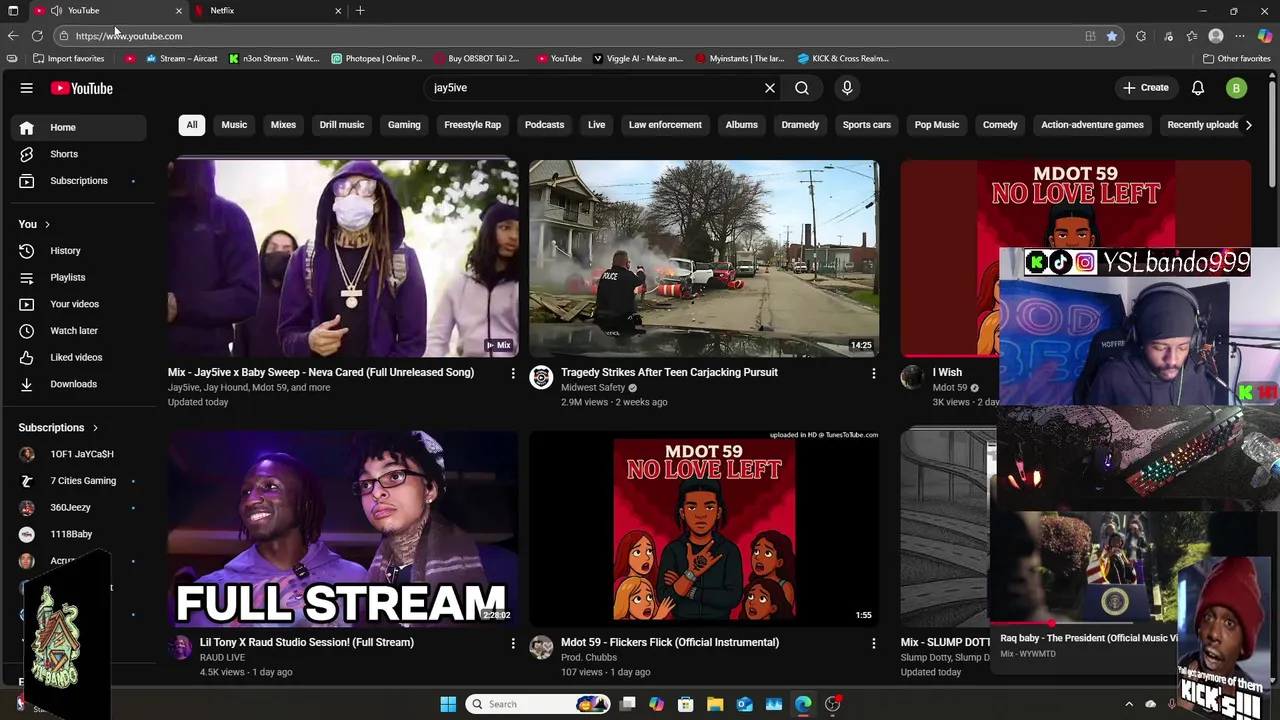This screenshot has width=1280, height=720.
Task: Select the Albums filter chip
Action: pos(742,125)
